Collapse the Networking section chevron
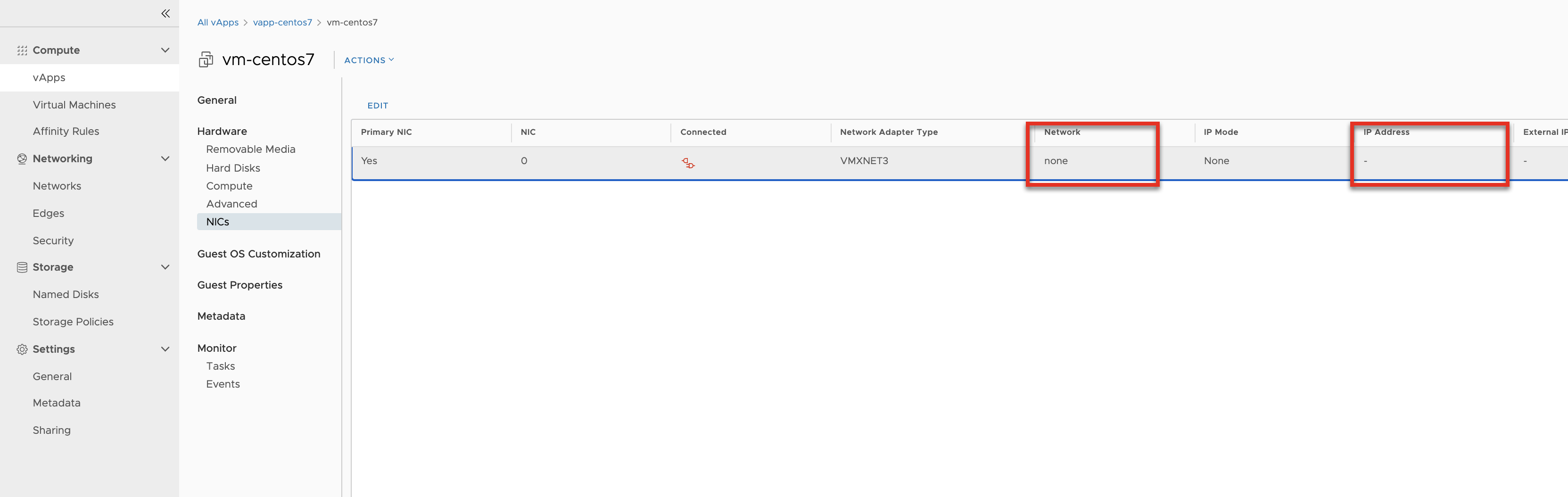1568x497 pixels. tap(165, 159)
